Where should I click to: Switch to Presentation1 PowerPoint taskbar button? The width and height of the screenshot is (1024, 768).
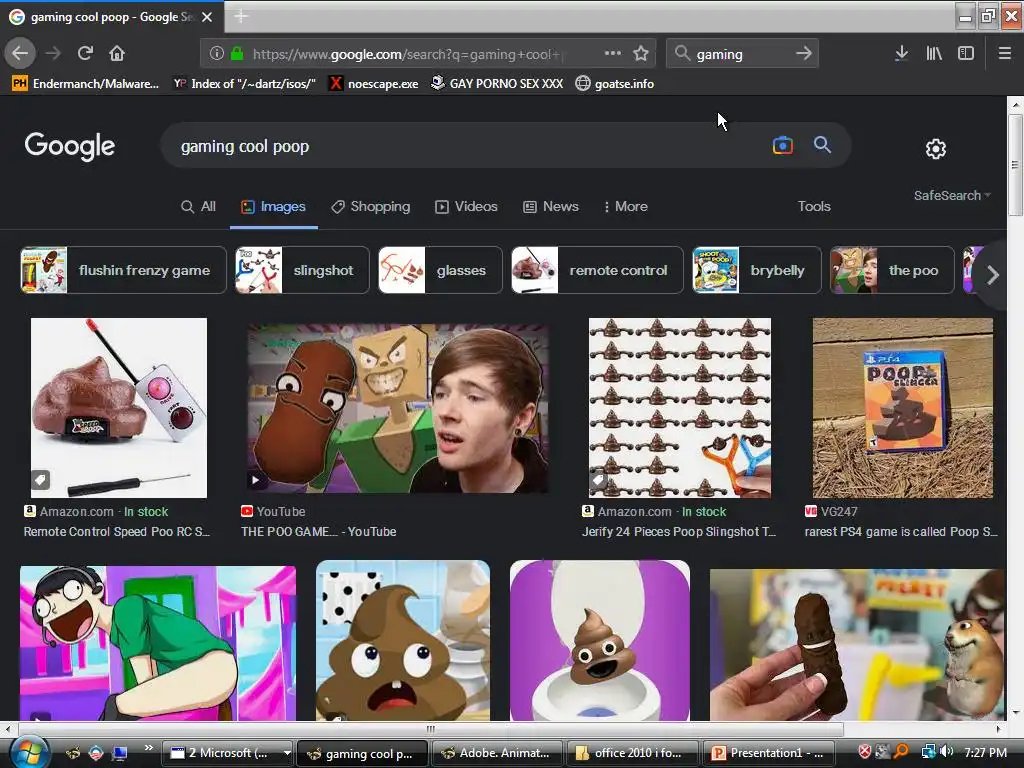[x=767, y=753]
